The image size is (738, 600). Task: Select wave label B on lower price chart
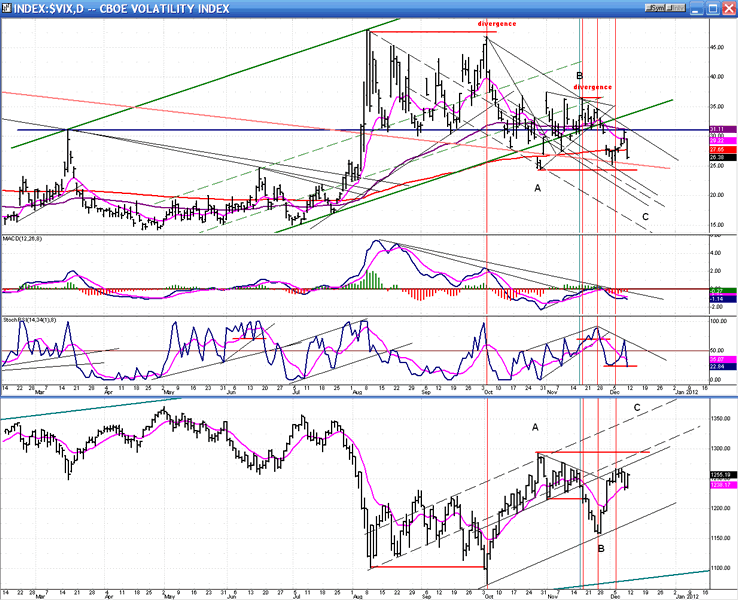tap(600, 548)
